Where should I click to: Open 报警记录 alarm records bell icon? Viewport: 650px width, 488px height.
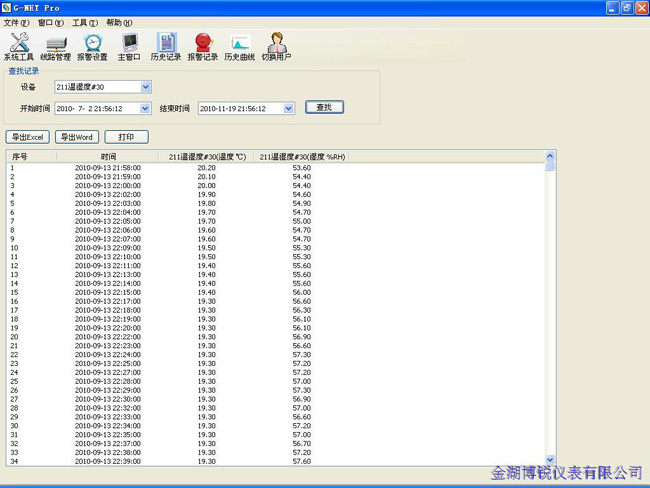tap(202, 46)
